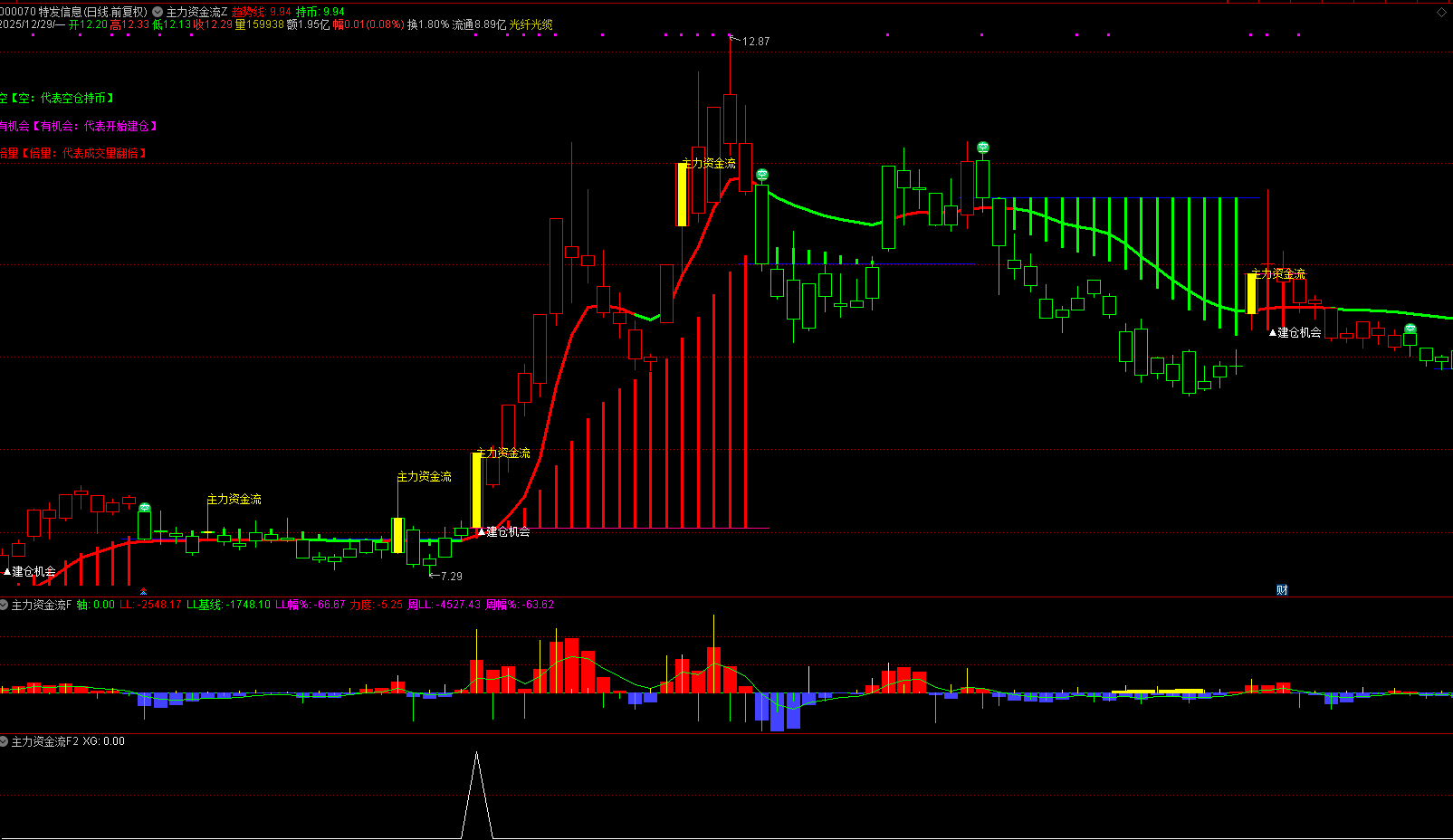Click the 趋势线 value label in header
The height and width of the screenshot is (840, 1453).
click(262, 12)
